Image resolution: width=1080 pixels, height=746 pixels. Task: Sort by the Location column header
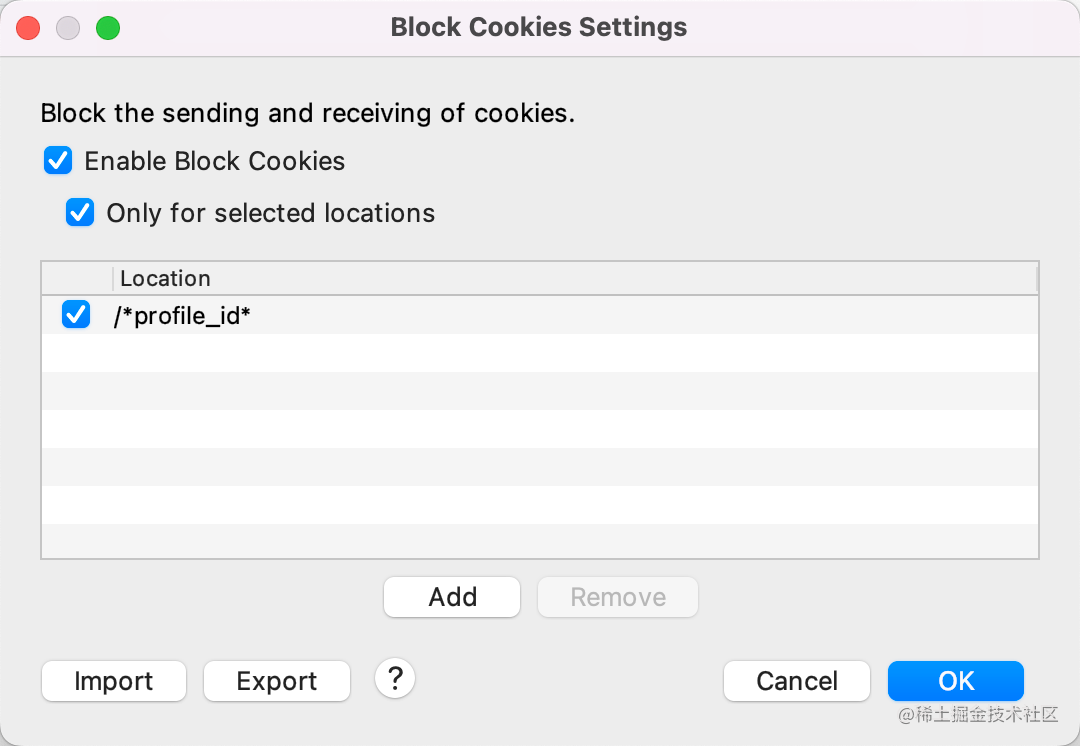tap(166, 278)
